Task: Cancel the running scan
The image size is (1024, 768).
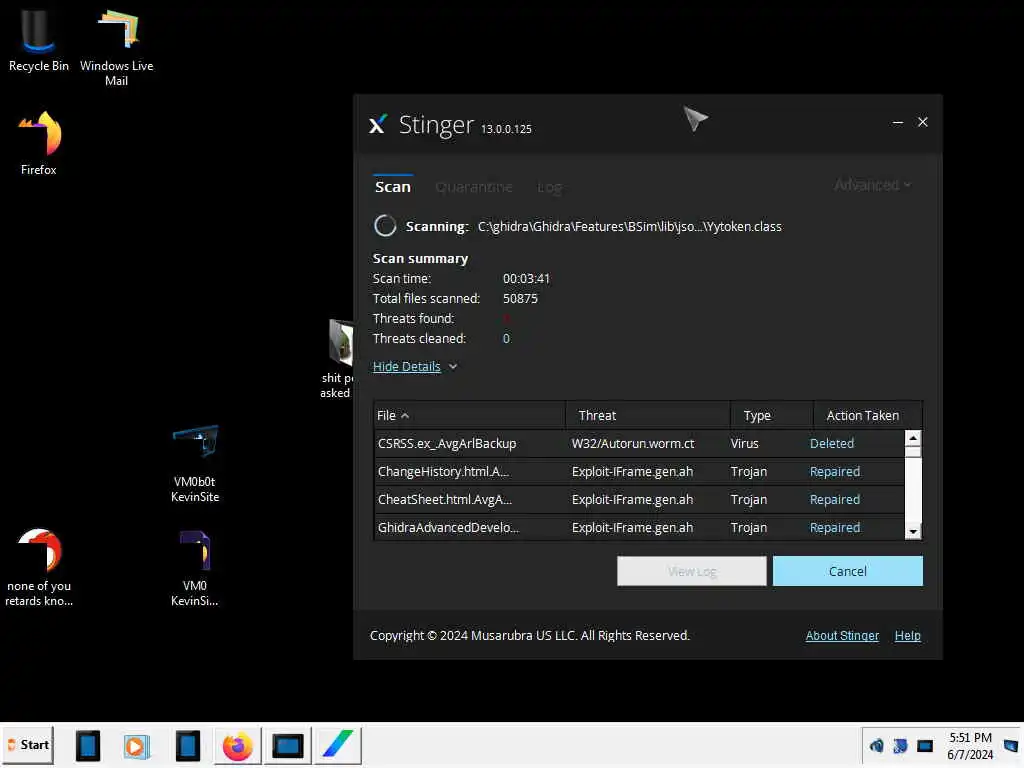Action: [x=848, y=571]
